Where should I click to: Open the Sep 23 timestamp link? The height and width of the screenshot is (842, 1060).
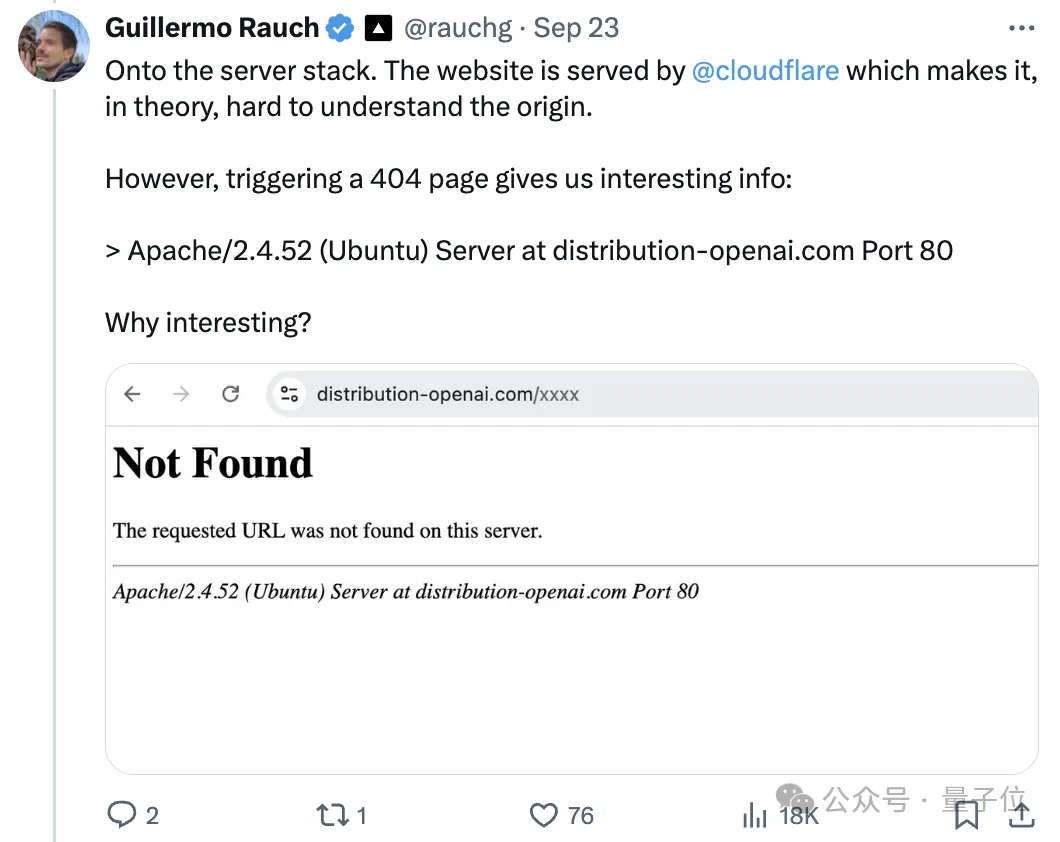click(x=576, y=28)
